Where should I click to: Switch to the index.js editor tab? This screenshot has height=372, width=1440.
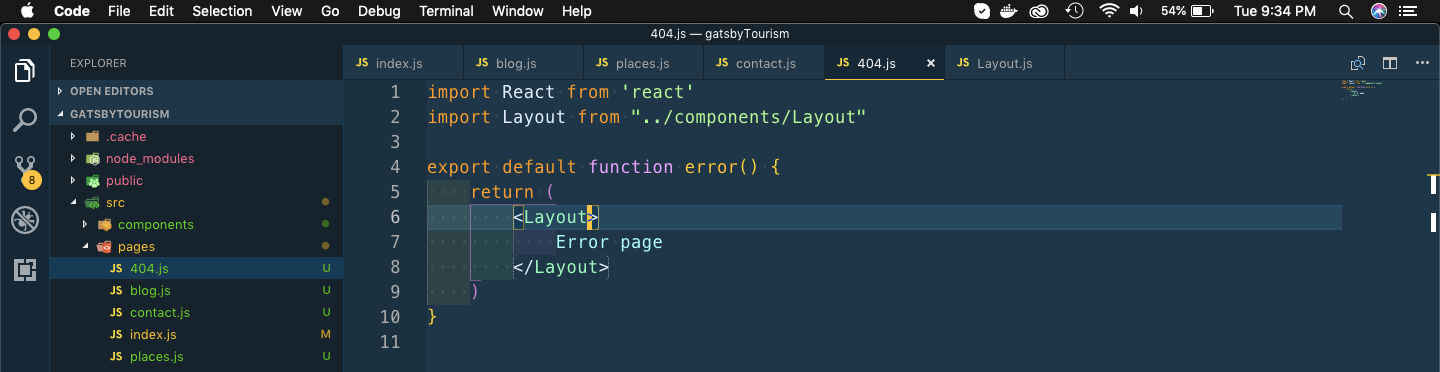click(x=403, y=63)
